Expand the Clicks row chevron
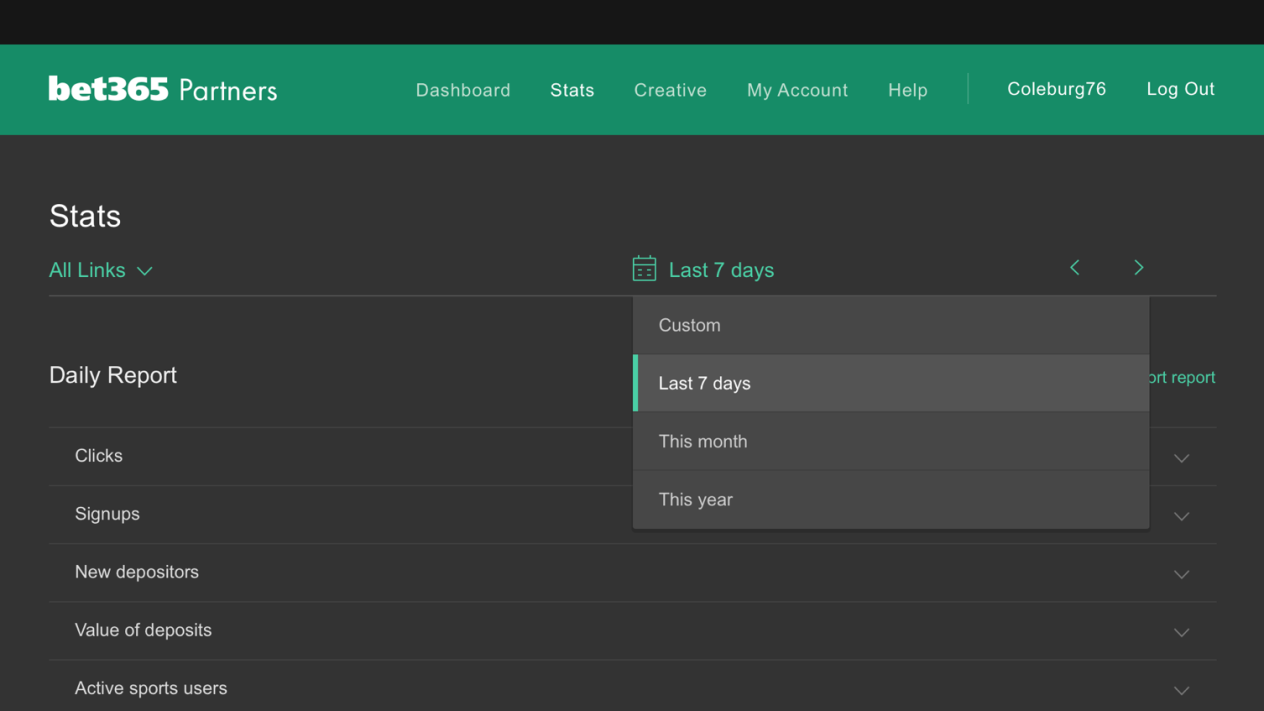This screenshot has height=711, width=1264. tap(1181, 458)
